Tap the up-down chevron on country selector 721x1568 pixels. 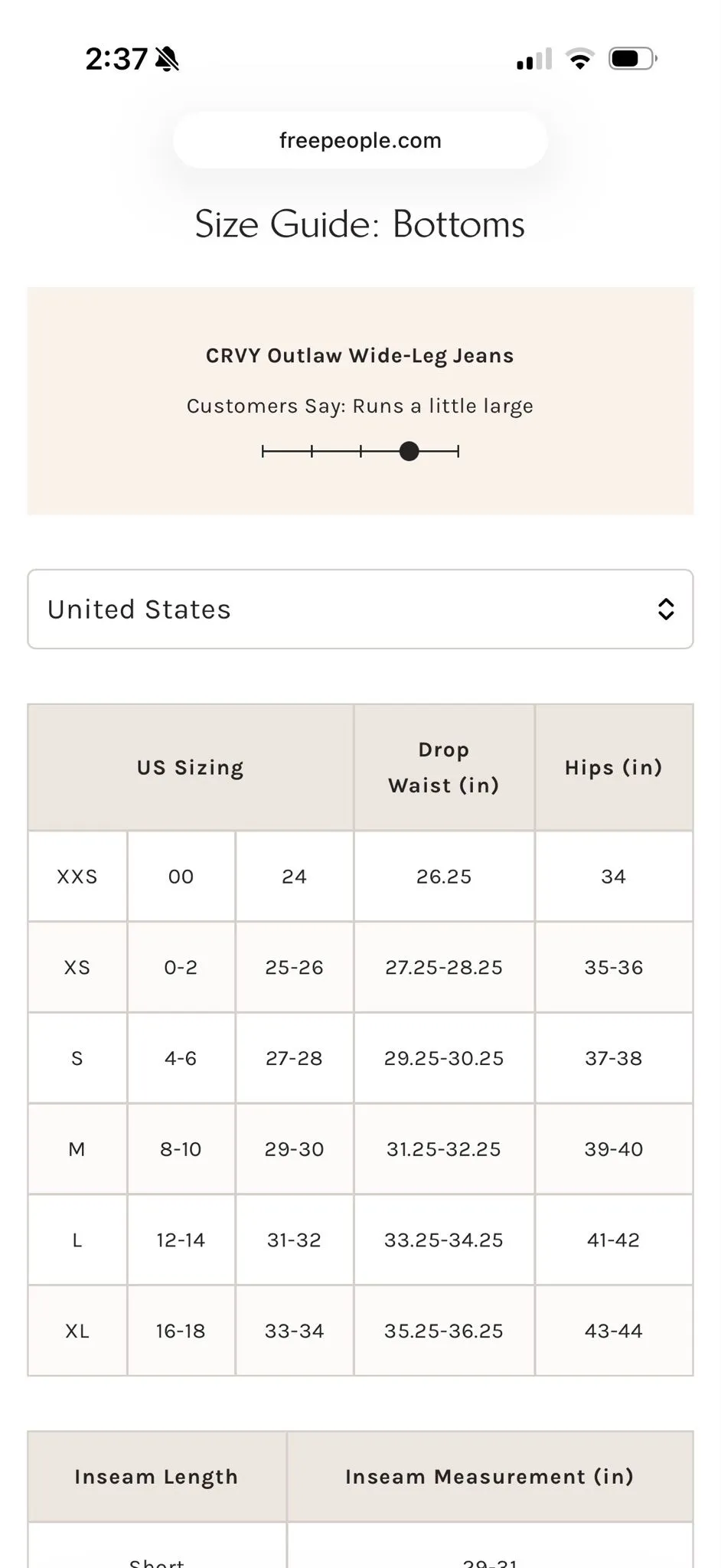click(666, 609)
